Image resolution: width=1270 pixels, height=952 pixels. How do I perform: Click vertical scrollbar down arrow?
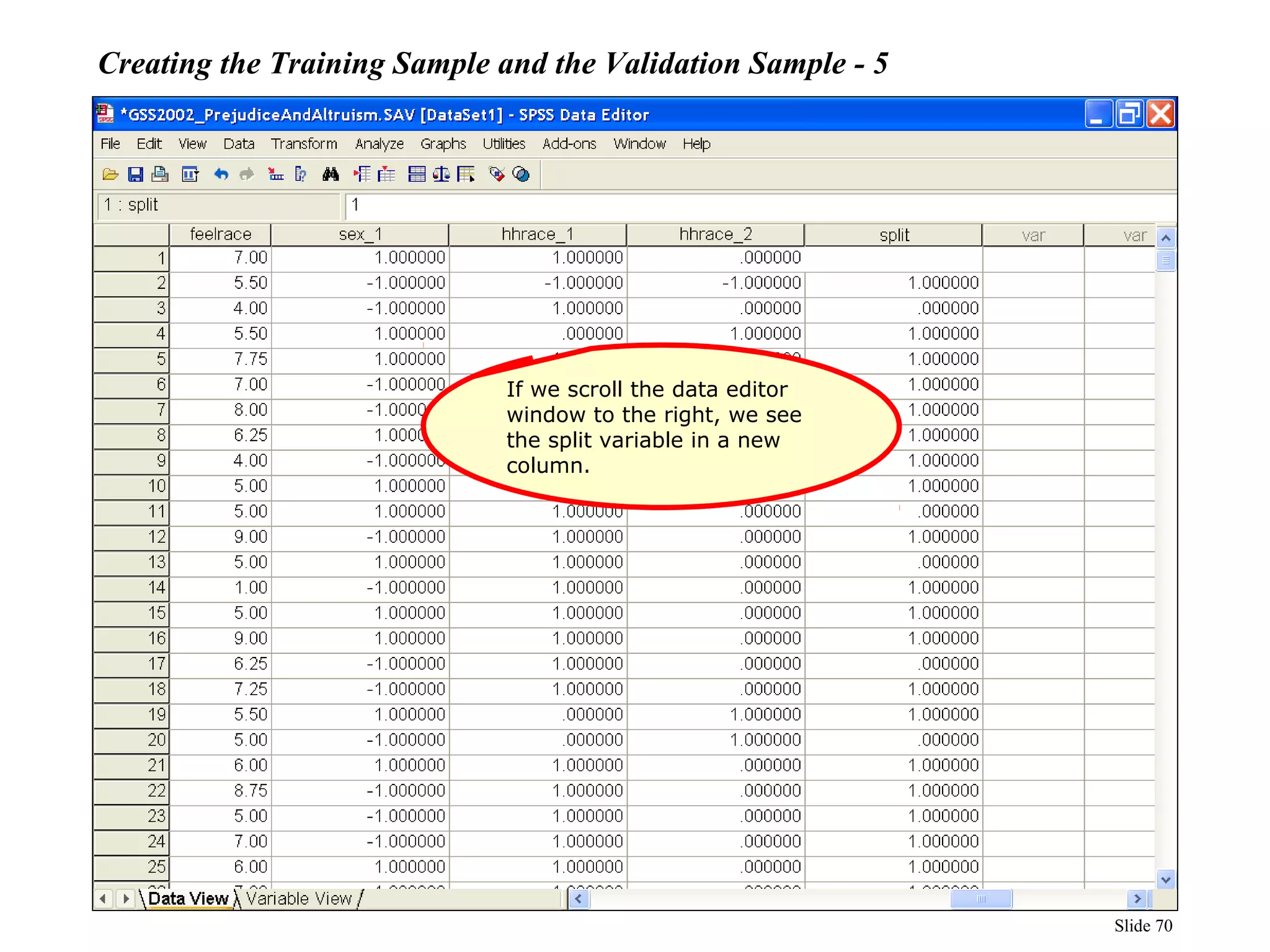tap(1166, 879)
